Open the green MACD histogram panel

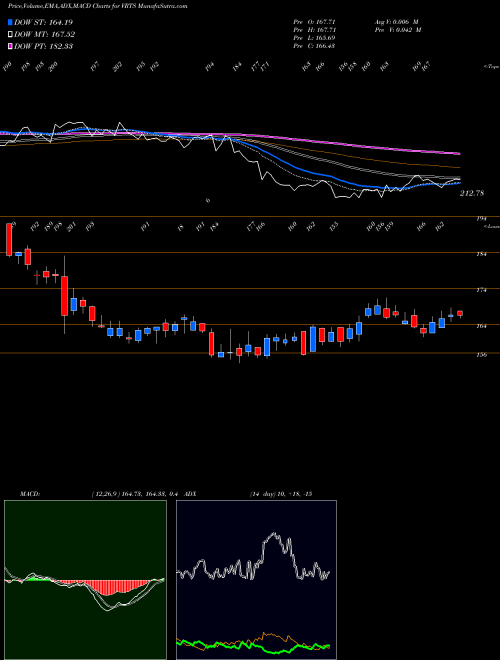point(85,580)
